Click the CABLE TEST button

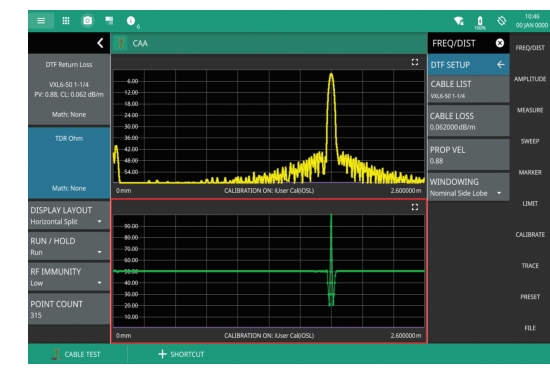pyautogui.click(x=76, y=354)
